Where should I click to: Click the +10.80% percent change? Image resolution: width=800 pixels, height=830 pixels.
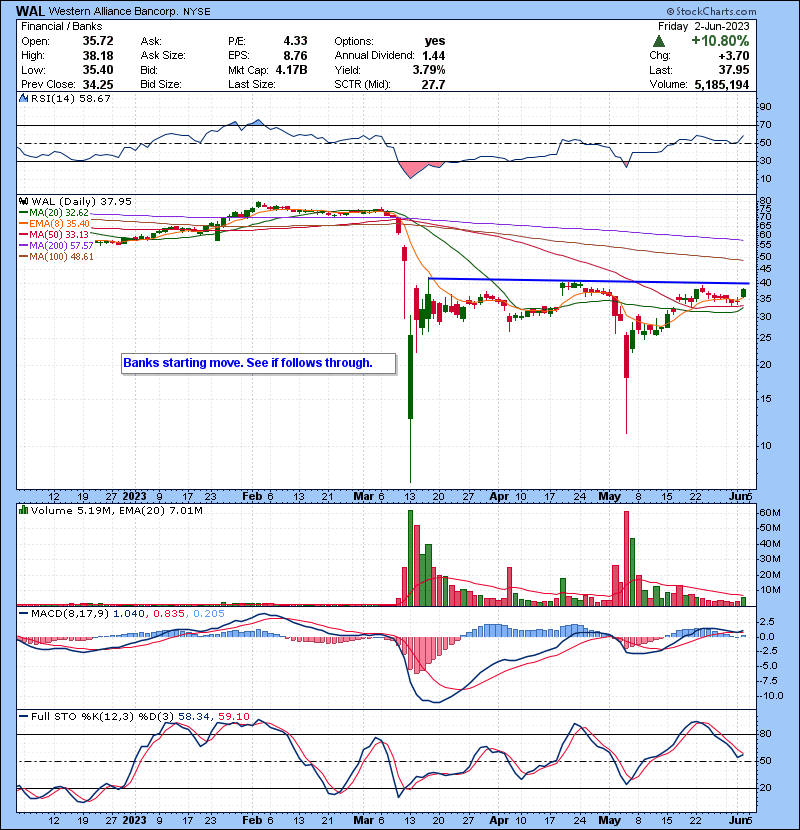[x=720, y=41]
